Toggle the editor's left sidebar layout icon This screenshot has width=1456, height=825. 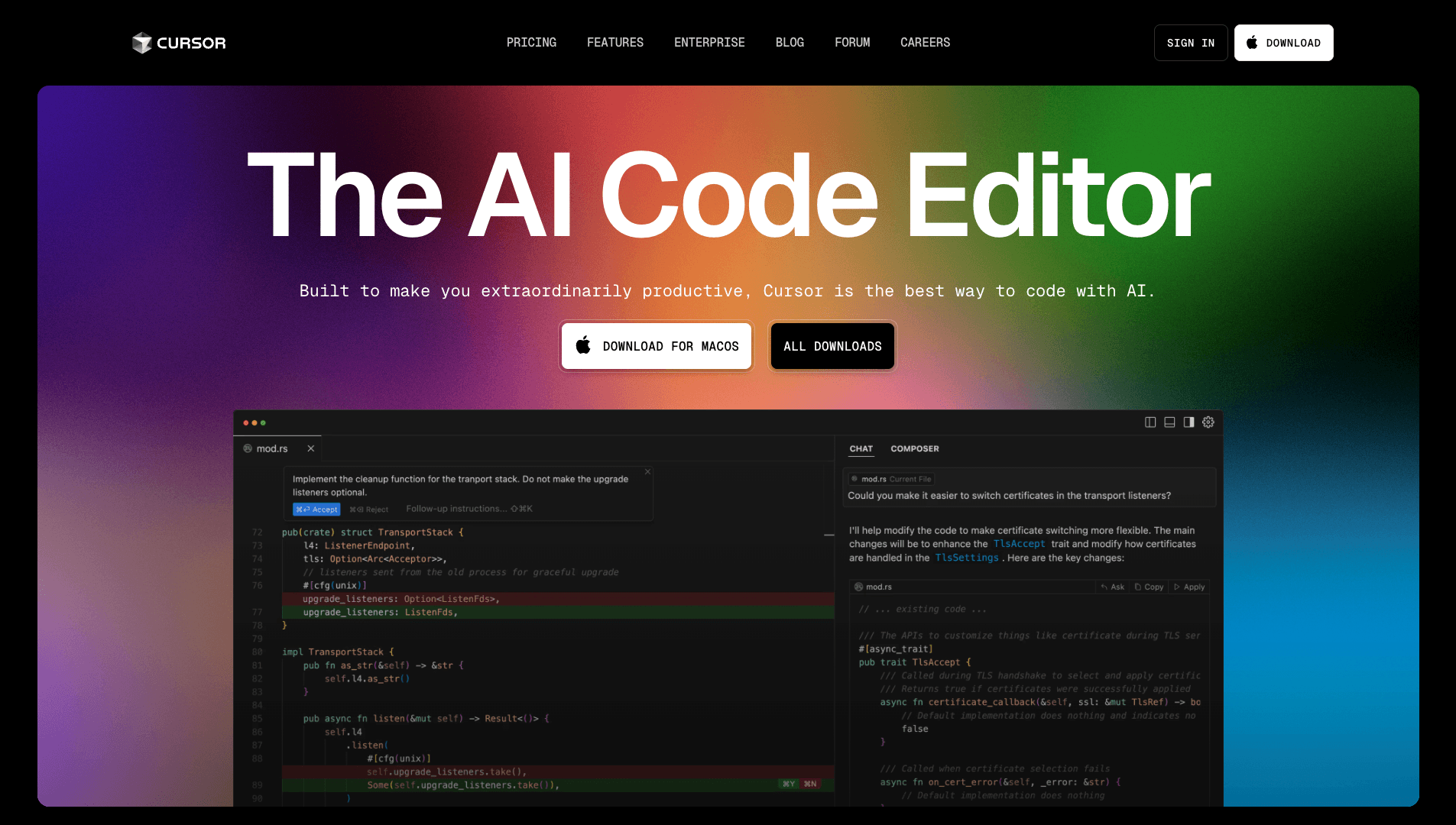pos(1150,422)
